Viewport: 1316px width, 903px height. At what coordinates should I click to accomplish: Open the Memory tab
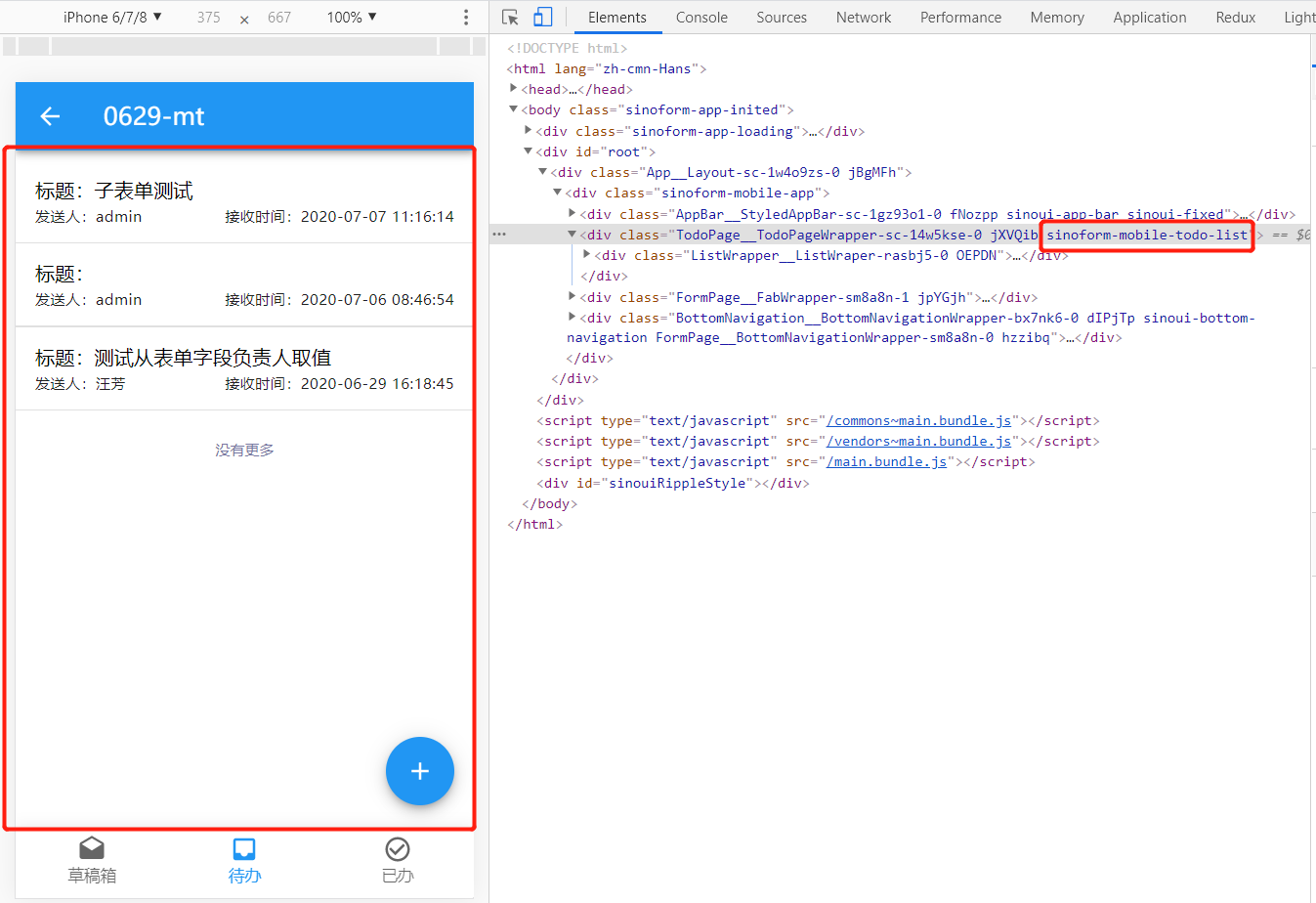(1057, 17)
